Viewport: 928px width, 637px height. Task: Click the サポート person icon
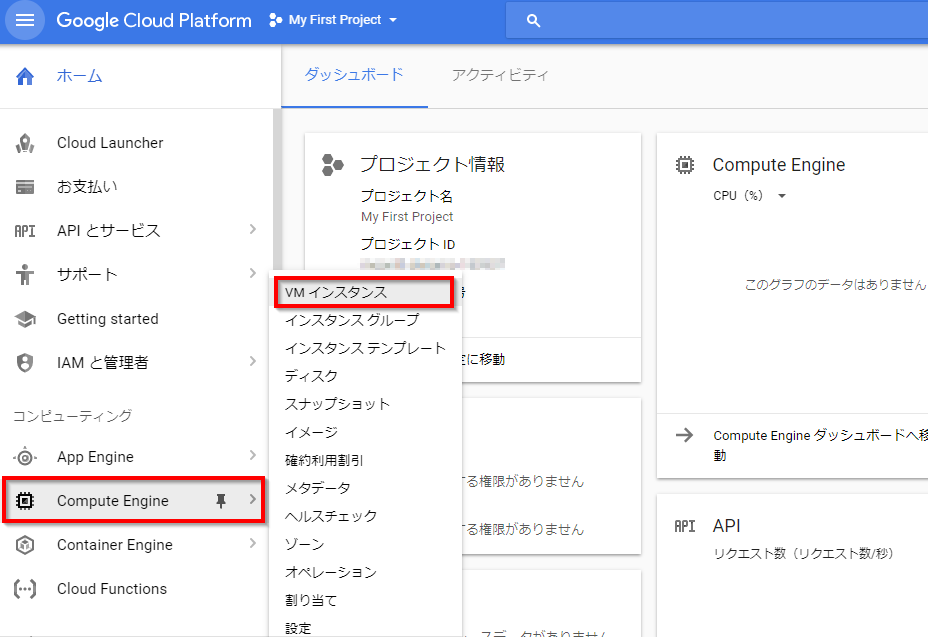pos(25,275)
